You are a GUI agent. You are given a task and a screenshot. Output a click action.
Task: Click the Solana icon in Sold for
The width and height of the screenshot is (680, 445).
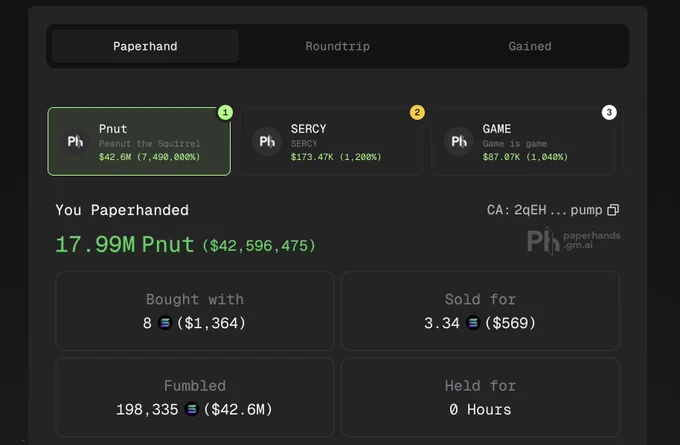pyautogui.click(x=473, y=323)
